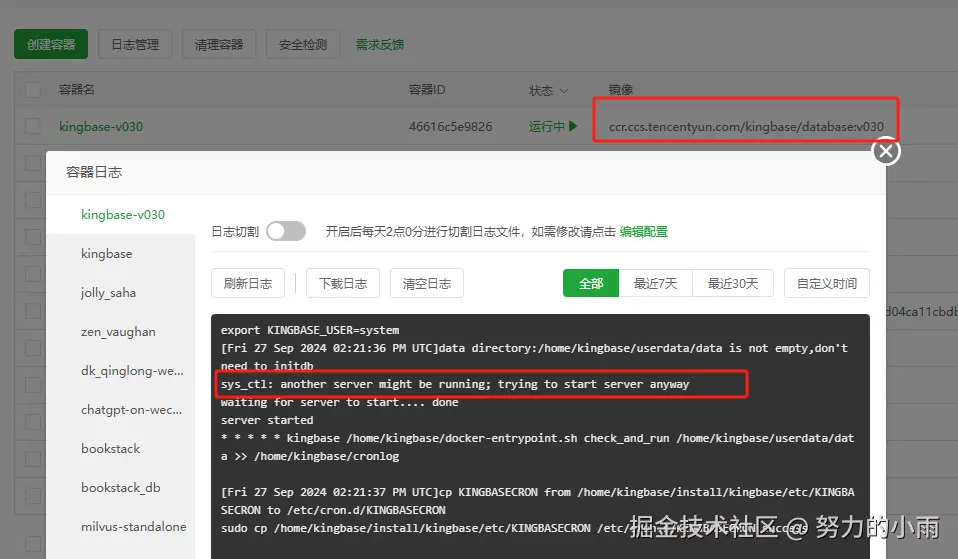Click the 容器名 column header
Image resolution: width=958 pixels, height=559 pixels.
click(x=76, y=90)
